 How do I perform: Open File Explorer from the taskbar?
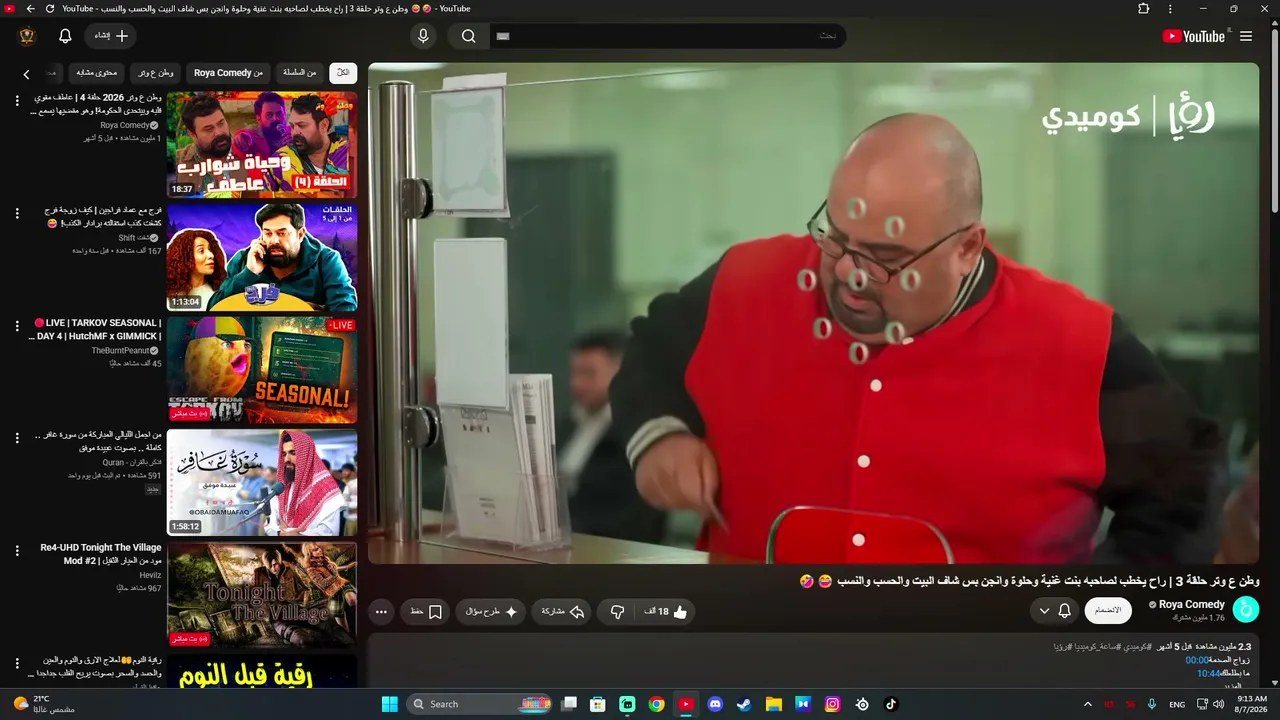[x=774, y=704]
